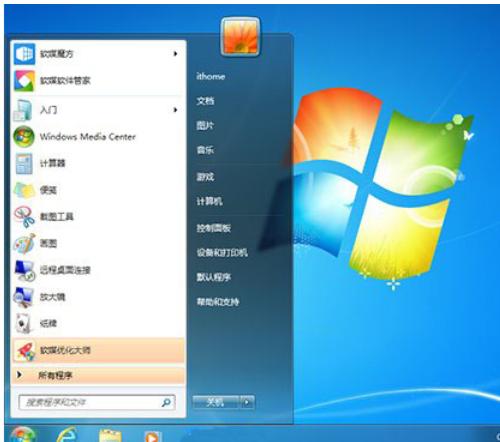This screenshot has height=442, width=500.
Task: Open Windows Media Player on taskbar
Action: (153, 436)
